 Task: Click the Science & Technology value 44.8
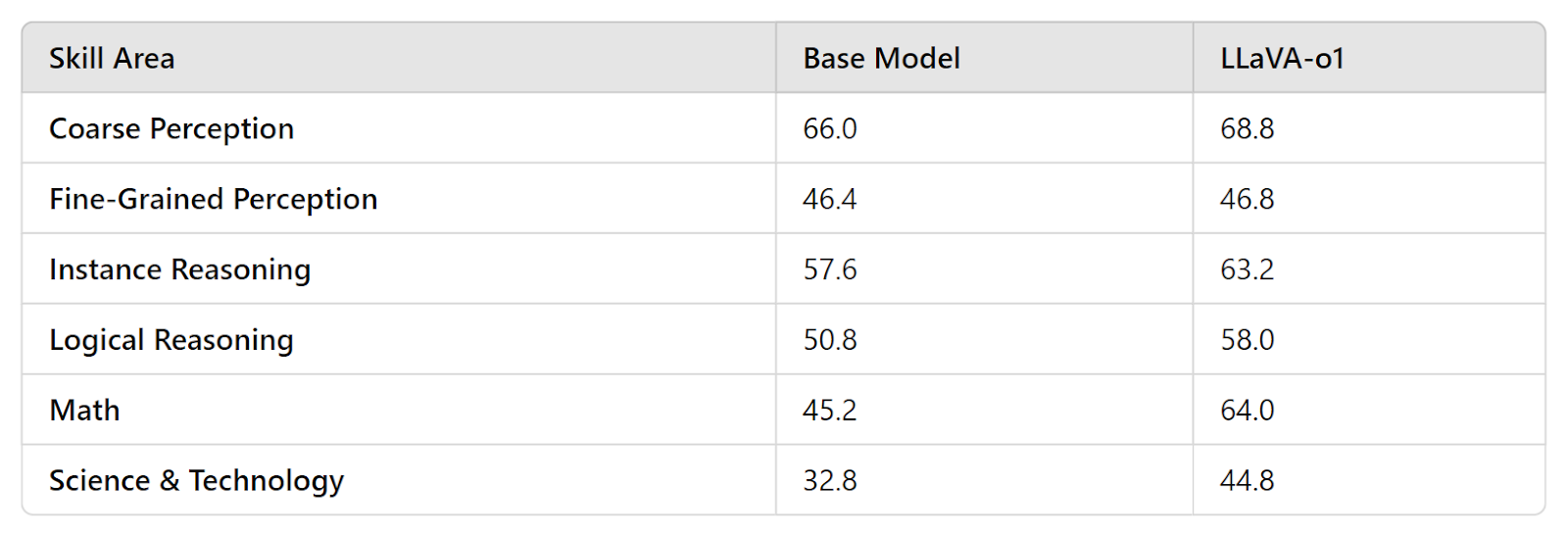tap(1248, 481)
